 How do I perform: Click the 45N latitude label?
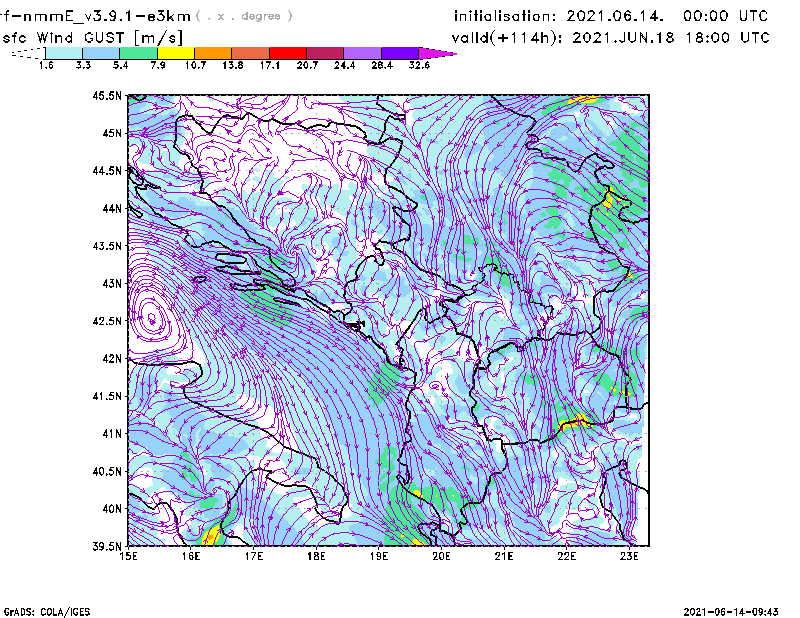point(112,133)
